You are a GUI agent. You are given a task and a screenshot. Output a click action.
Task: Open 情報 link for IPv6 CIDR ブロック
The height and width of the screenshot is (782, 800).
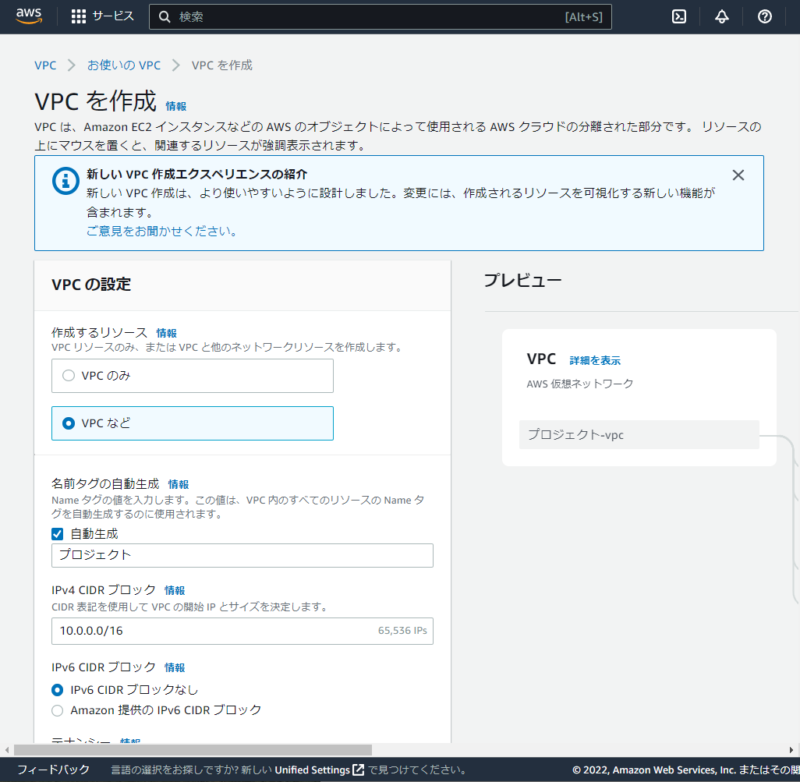click(x=174, y=667)
